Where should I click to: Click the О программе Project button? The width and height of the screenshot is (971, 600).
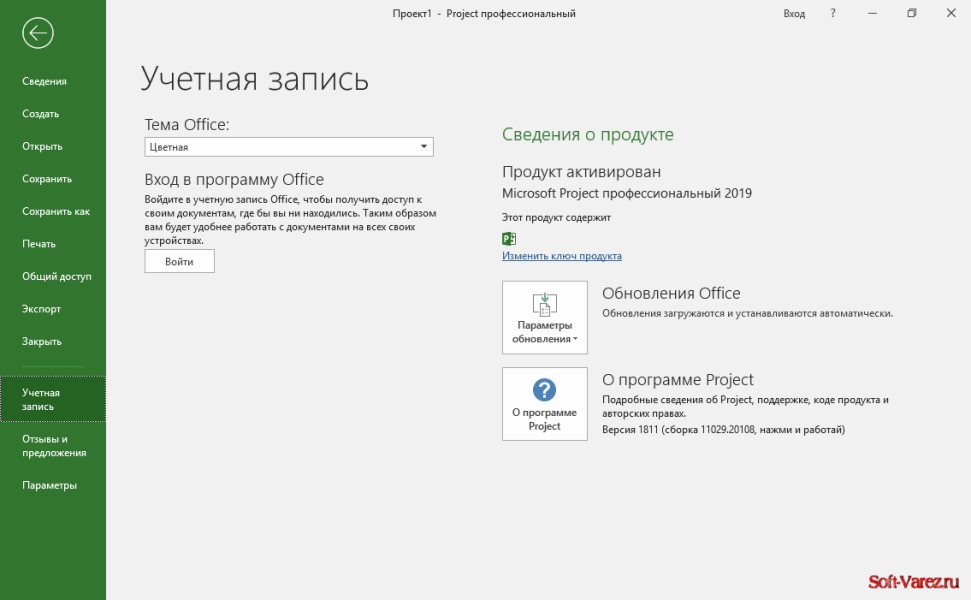pyautogui.click(x=545, y=404)
